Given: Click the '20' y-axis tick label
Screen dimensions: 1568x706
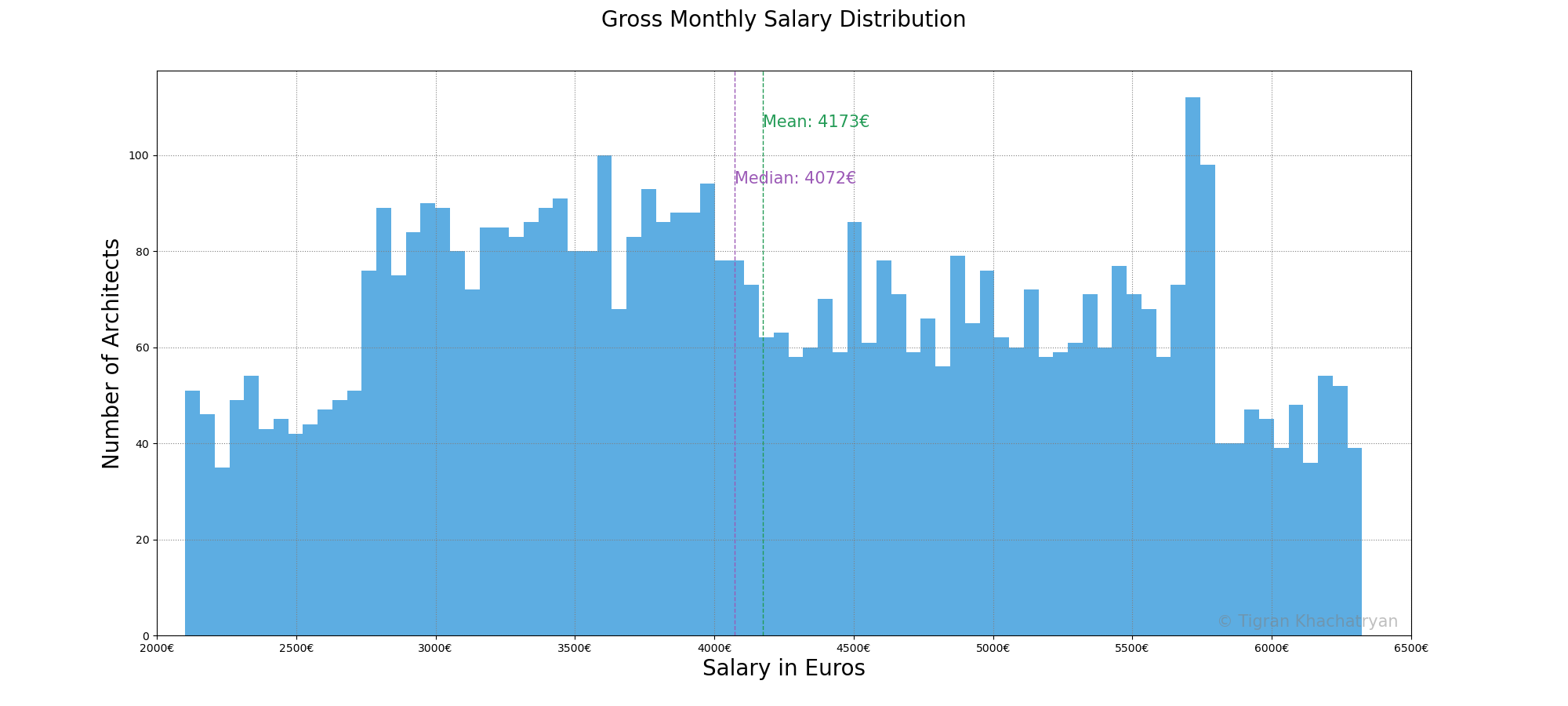Looking at the screenshot, I should tap(143, 540).
